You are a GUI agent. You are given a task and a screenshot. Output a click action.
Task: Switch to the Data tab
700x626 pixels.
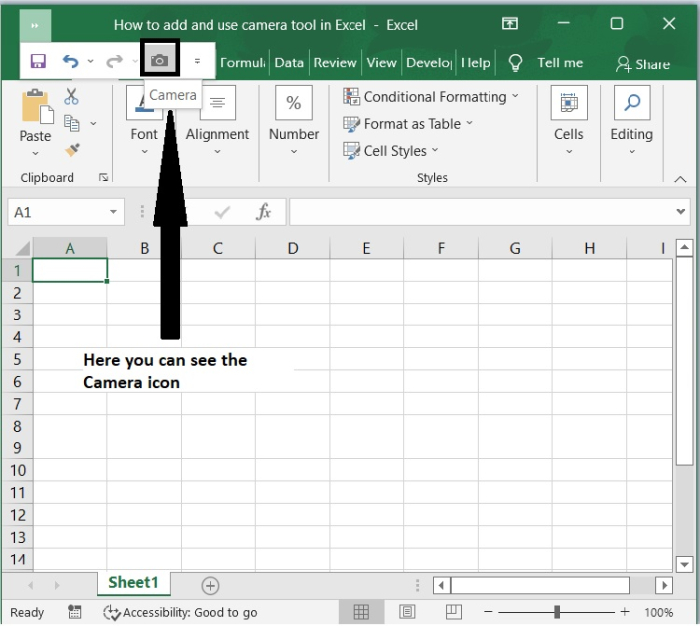289,63
